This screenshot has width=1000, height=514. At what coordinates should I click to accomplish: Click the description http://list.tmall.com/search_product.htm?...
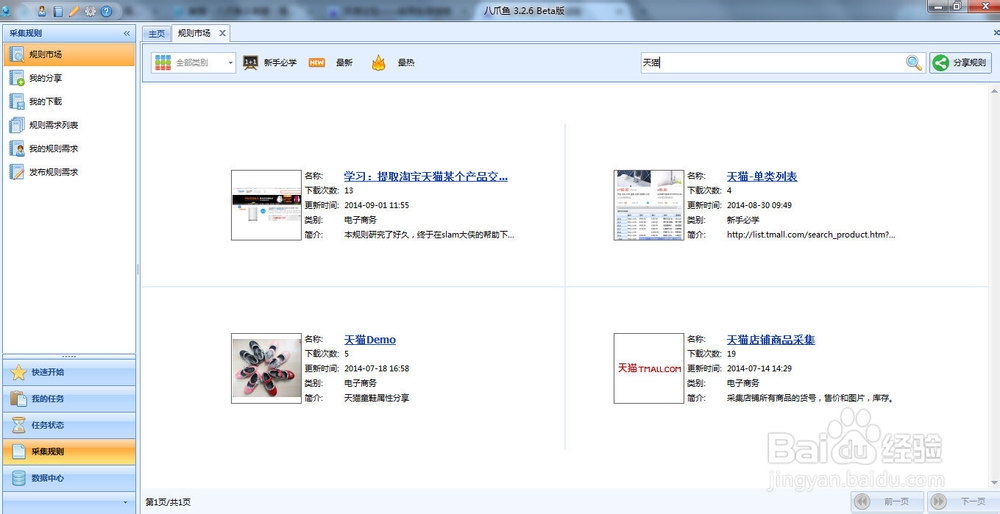pyautogui.click(x=811, y=235)
